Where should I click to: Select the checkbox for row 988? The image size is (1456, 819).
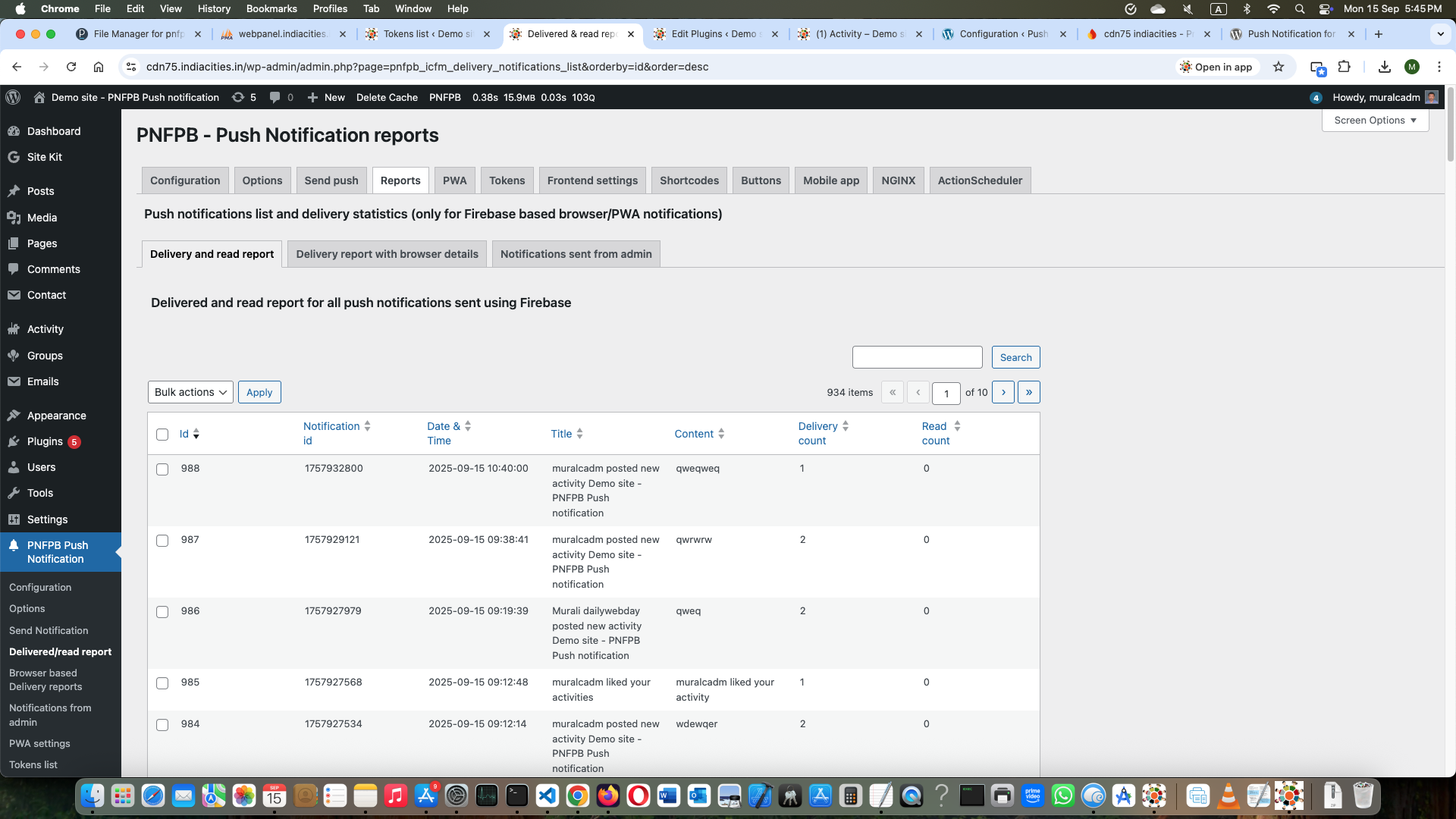(162, 469)
